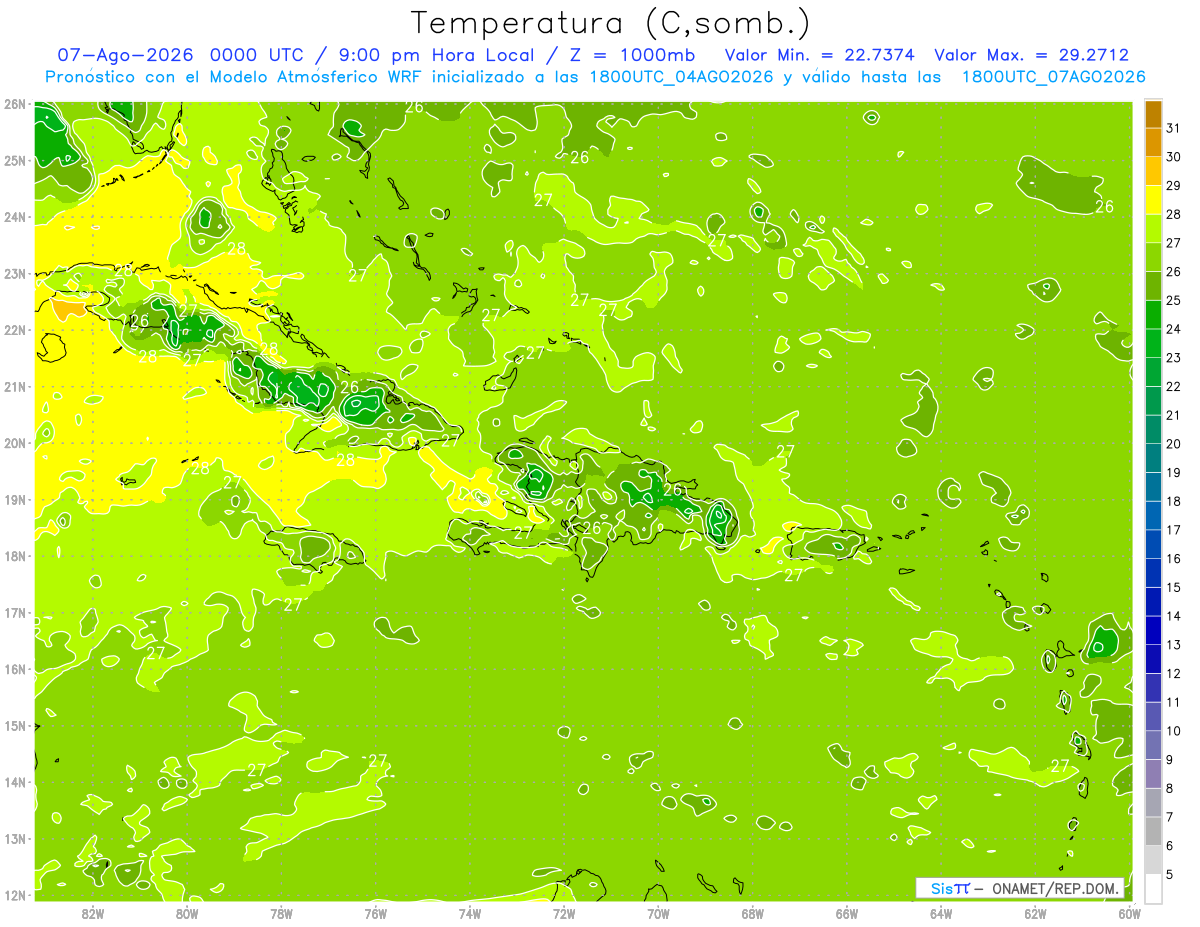Click the latitude axis label '17N'
Screen dimensions: 1200x927
15,613
